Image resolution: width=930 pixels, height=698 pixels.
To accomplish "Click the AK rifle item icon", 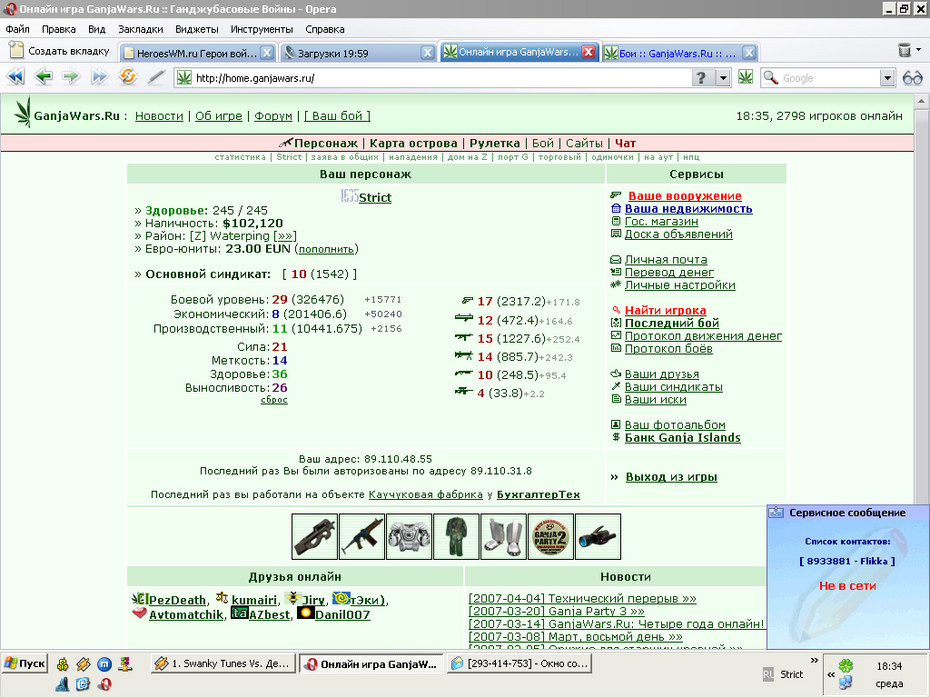I will point(362,537).
